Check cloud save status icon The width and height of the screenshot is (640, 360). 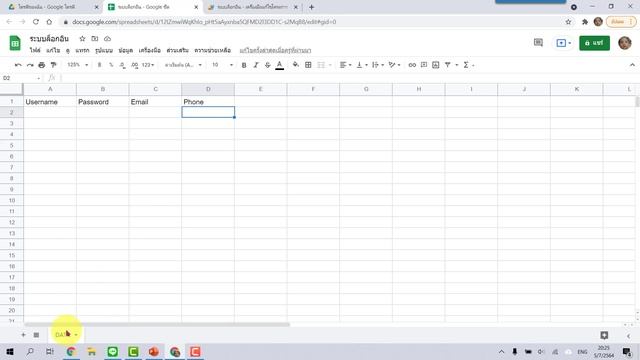[107, 39]
